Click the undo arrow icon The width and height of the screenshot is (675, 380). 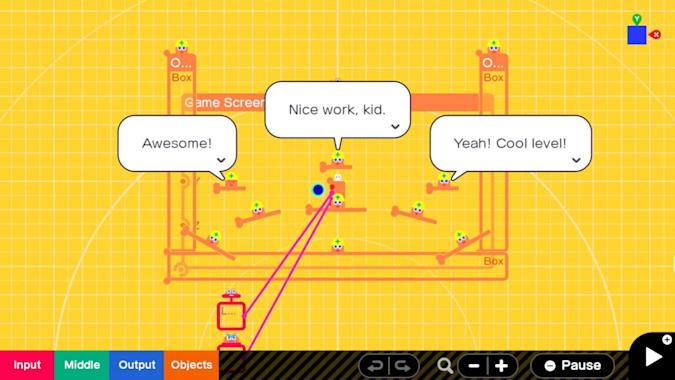pyautogui.click(x=375, y=366)
